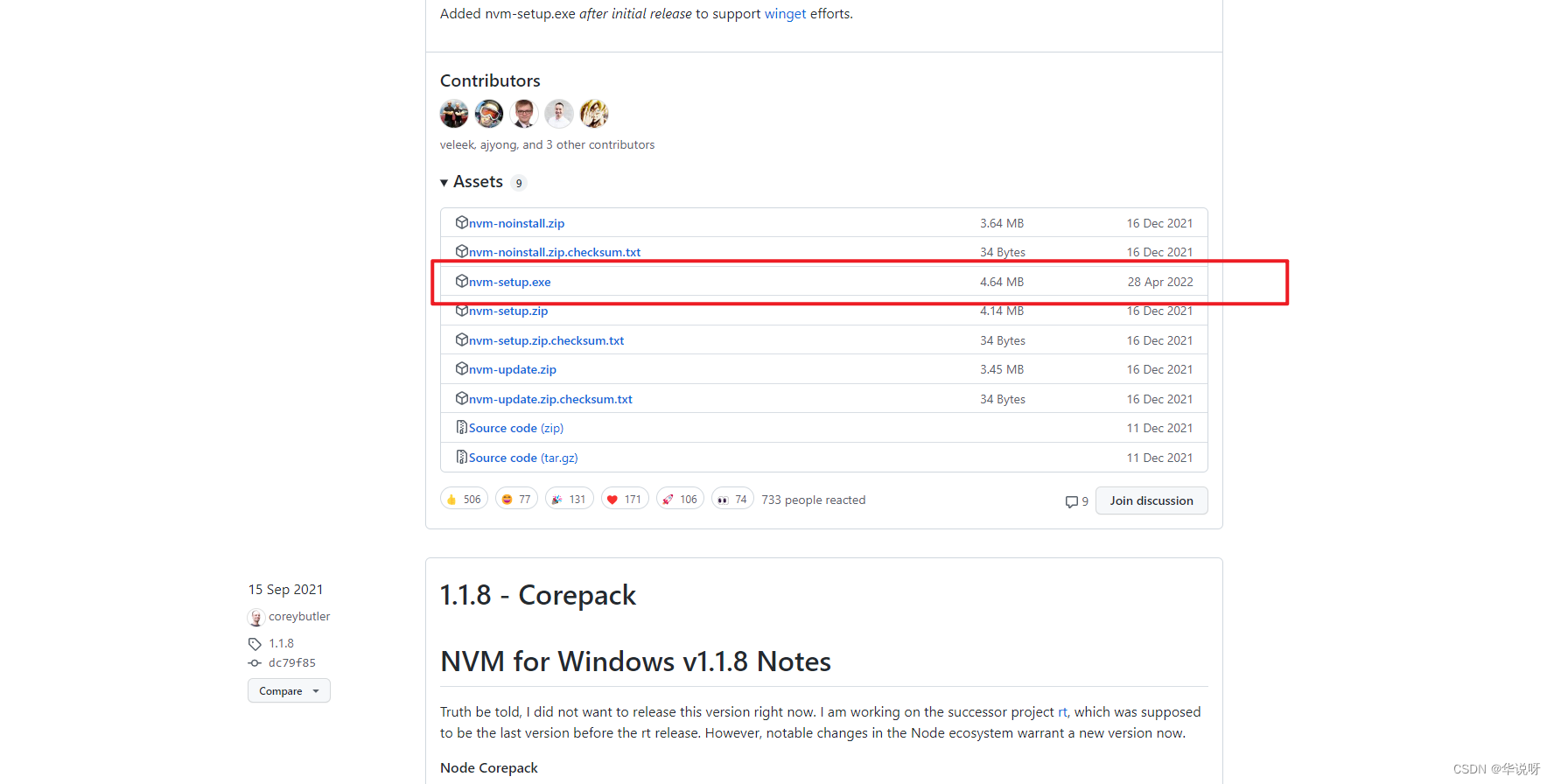Image resolution: width=1554 pixels, height=784 pixels.
Task: Click the package icon beside nvm-update.zip.checksum.txt
Action: click(462, 398)
